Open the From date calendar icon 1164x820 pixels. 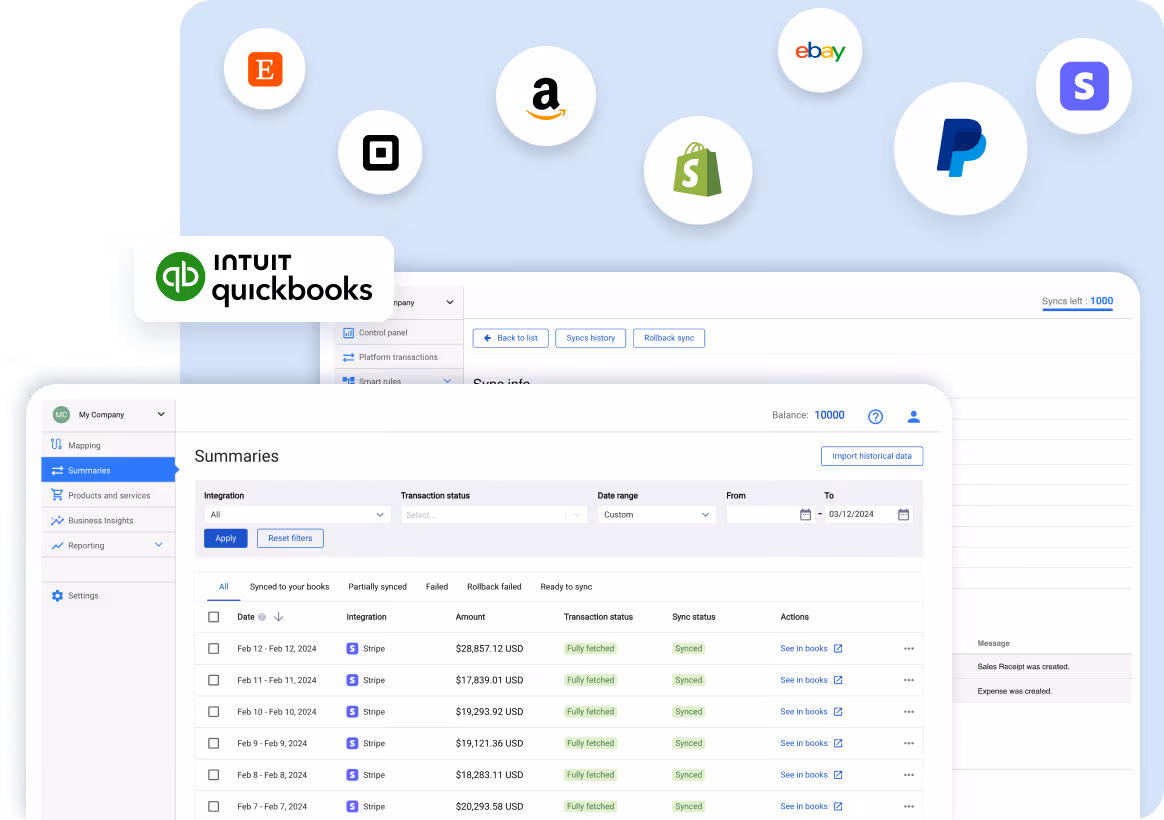point(805,514)
